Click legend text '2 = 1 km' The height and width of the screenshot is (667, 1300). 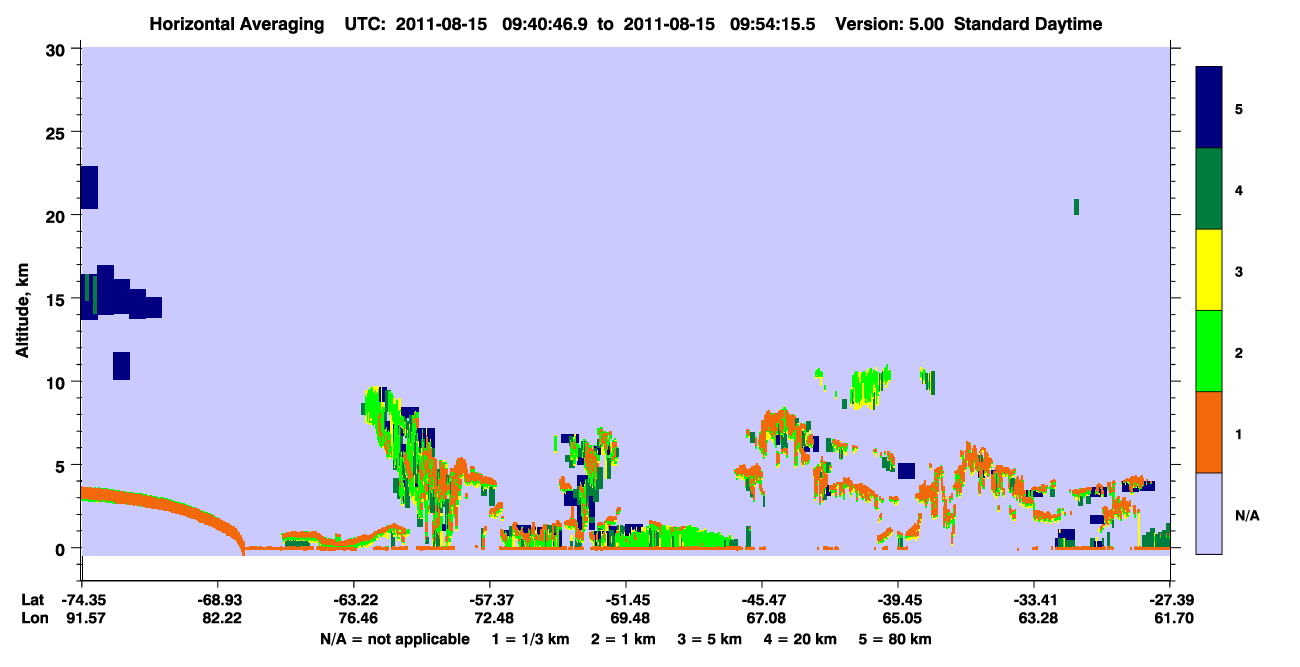623,639
